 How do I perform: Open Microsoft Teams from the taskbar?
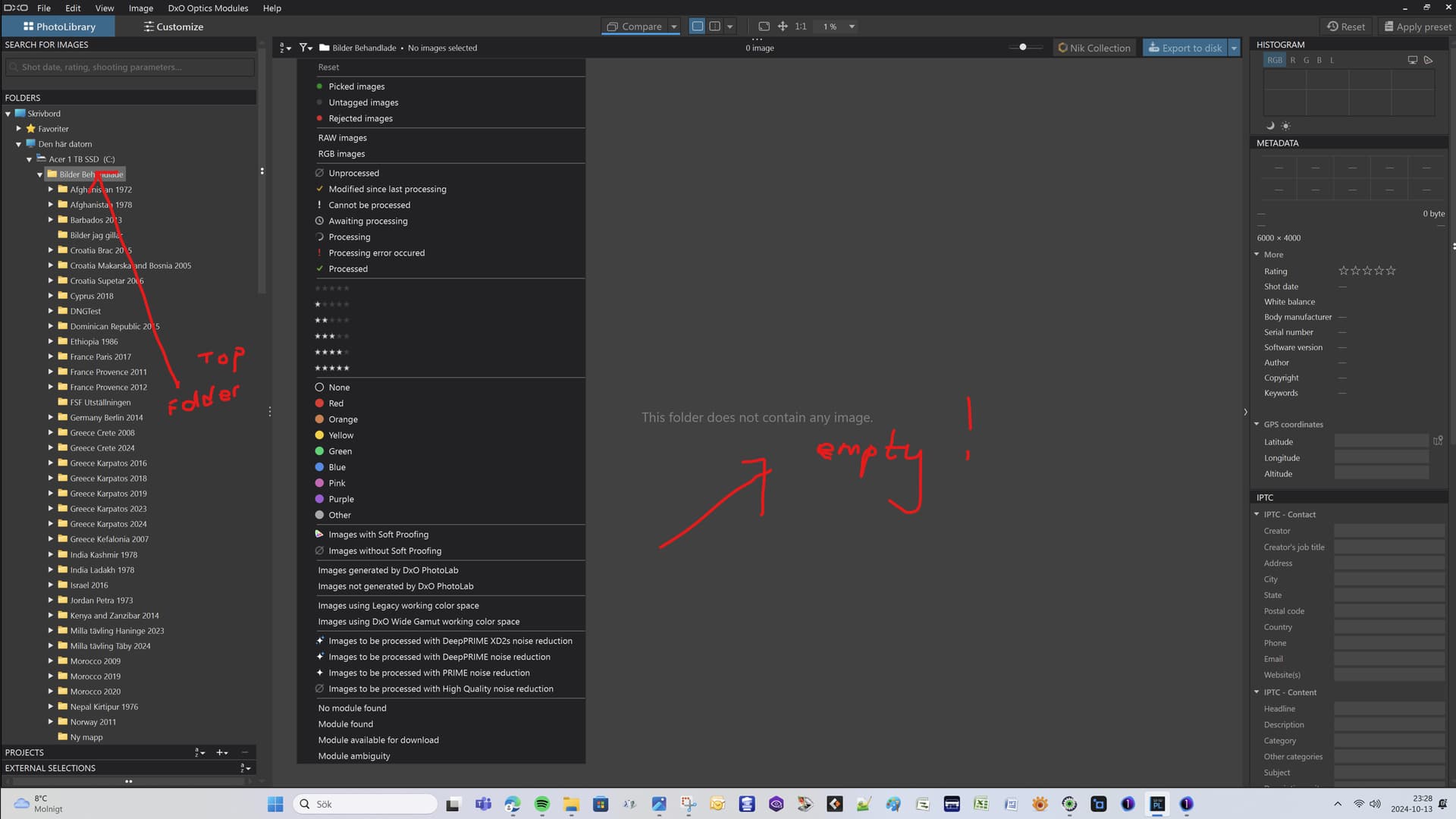click(x=483, y=804)
